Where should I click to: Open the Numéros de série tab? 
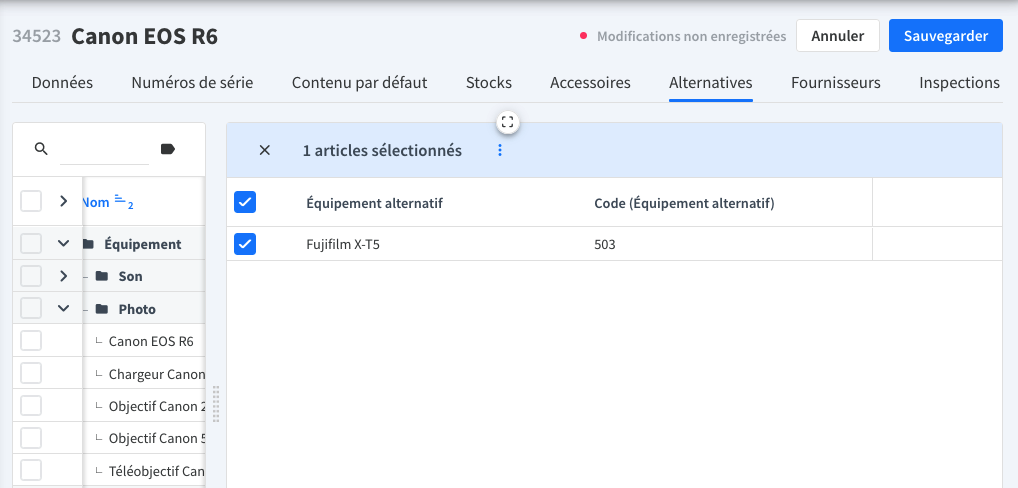point(192,83)
